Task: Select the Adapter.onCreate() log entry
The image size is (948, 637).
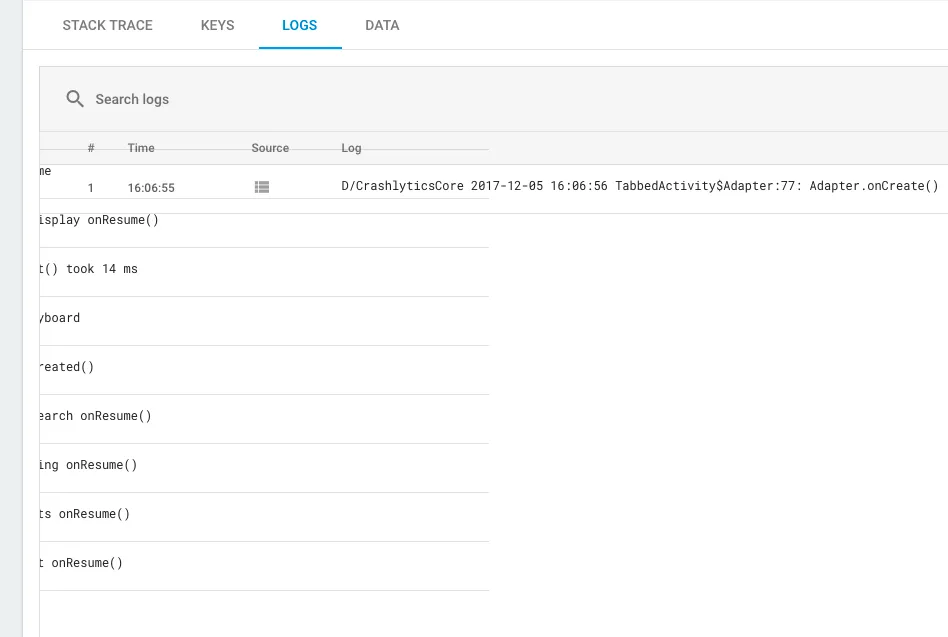Action: [x=640, y=186]
